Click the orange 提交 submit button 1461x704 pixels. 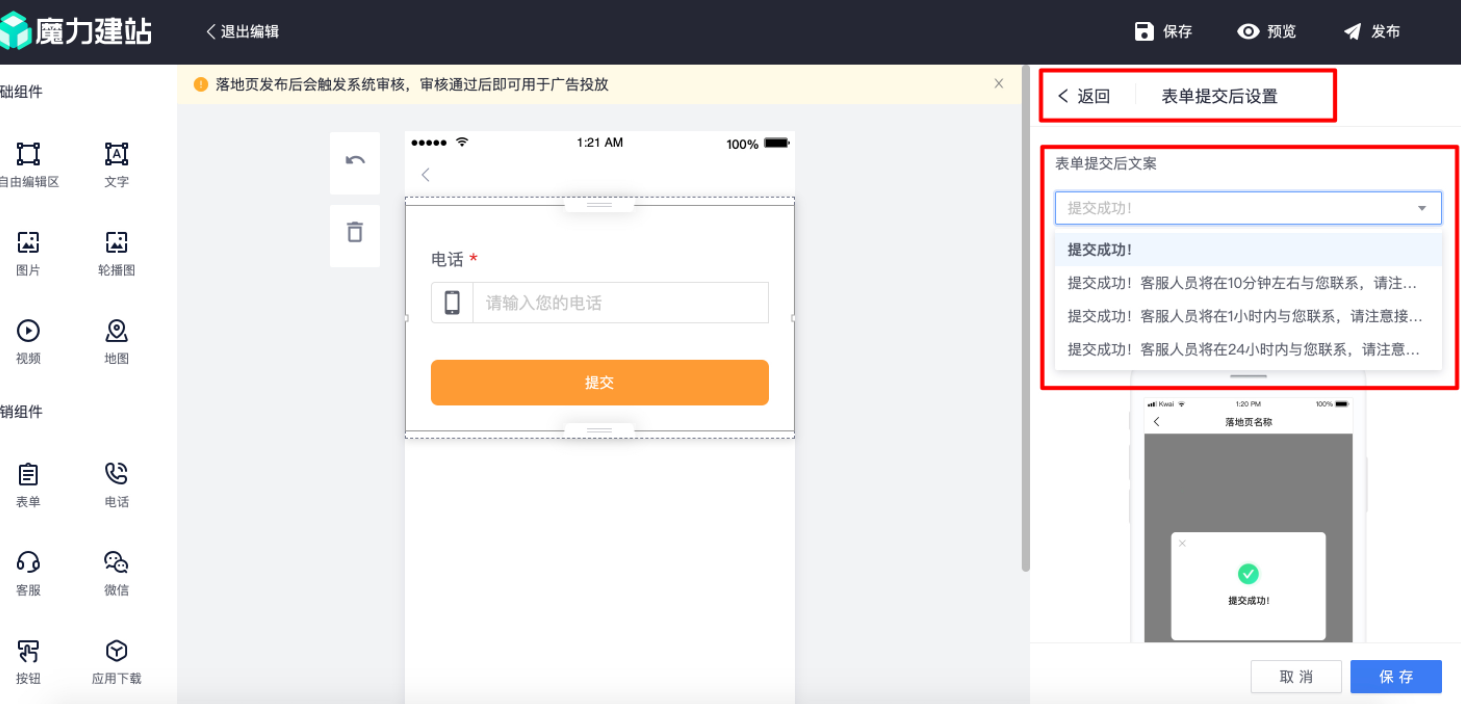click(x=599, y=382)
